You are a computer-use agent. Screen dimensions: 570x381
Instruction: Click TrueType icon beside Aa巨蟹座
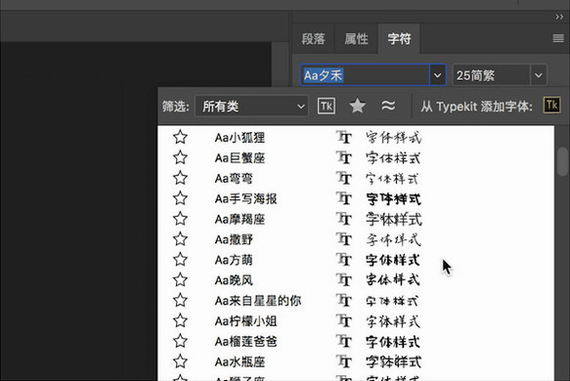point(344,158)
